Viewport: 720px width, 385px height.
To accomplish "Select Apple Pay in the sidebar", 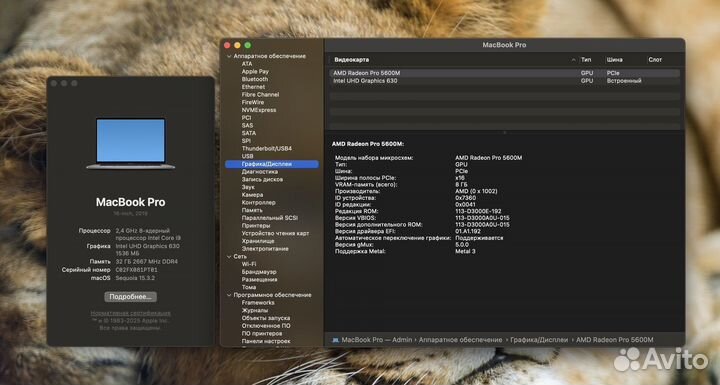I will tap(255, 72).
